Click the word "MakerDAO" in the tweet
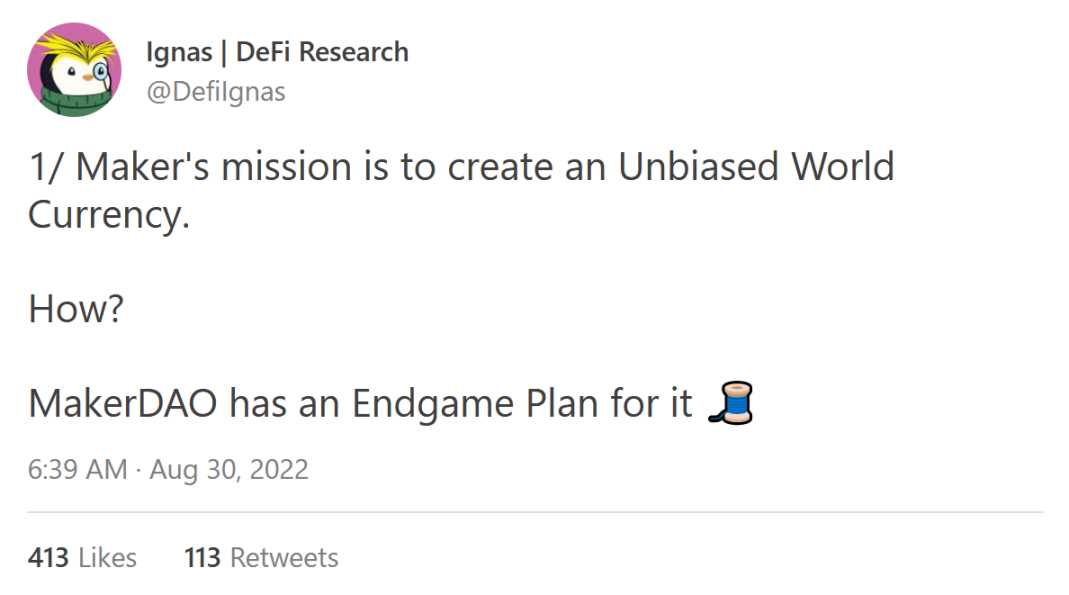1069x595 pixels. click(123, 404)
